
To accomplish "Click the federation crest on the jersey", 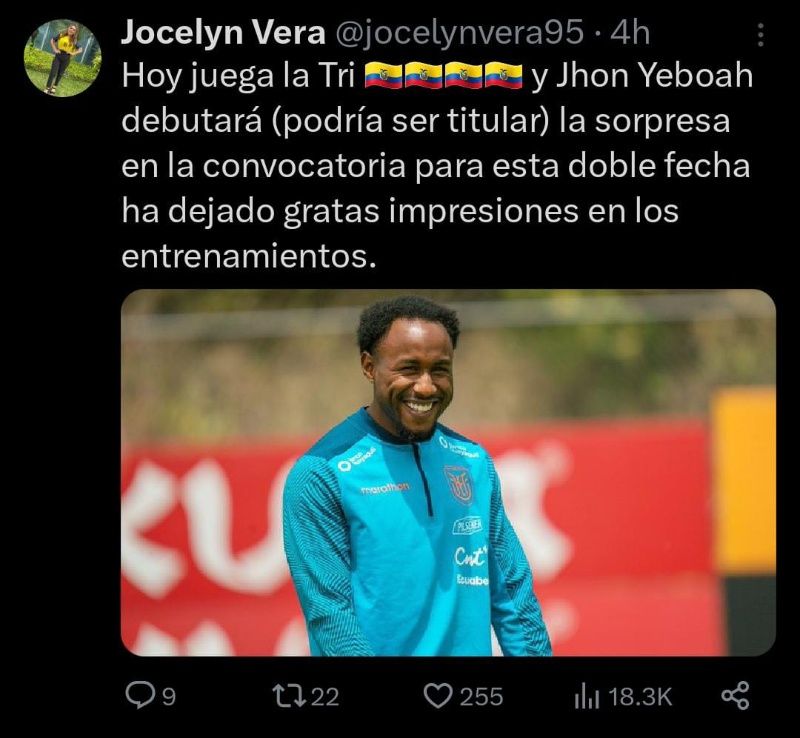I will pos(458,485).
